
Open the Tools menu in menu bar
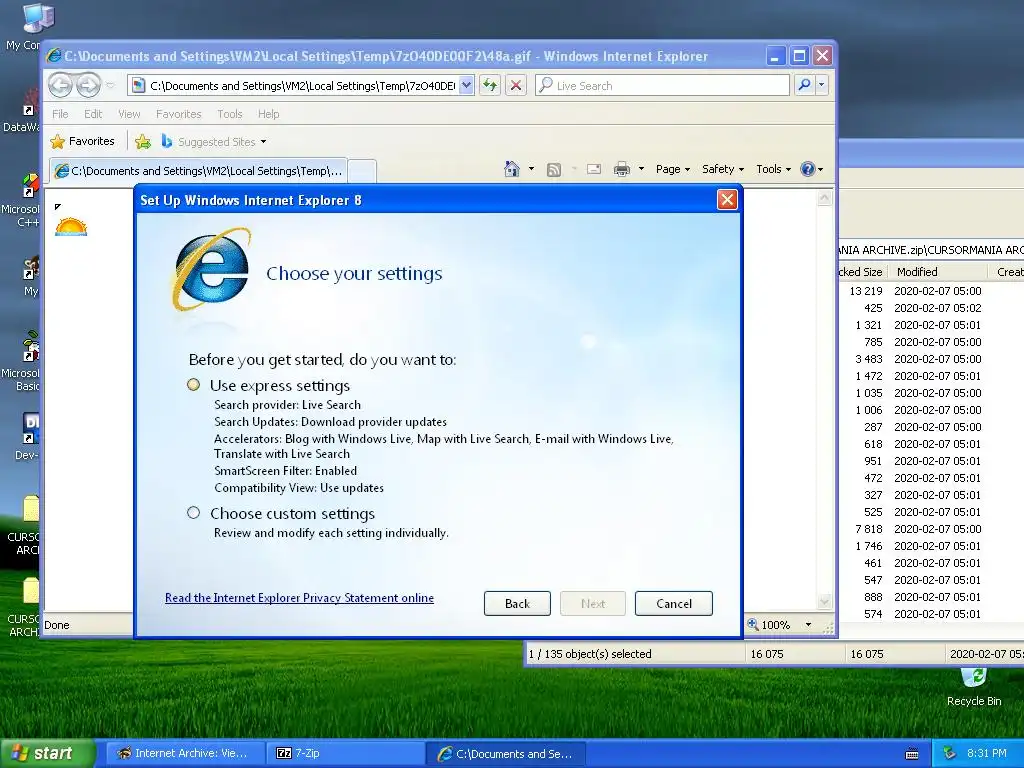click(x=230, y=114)
